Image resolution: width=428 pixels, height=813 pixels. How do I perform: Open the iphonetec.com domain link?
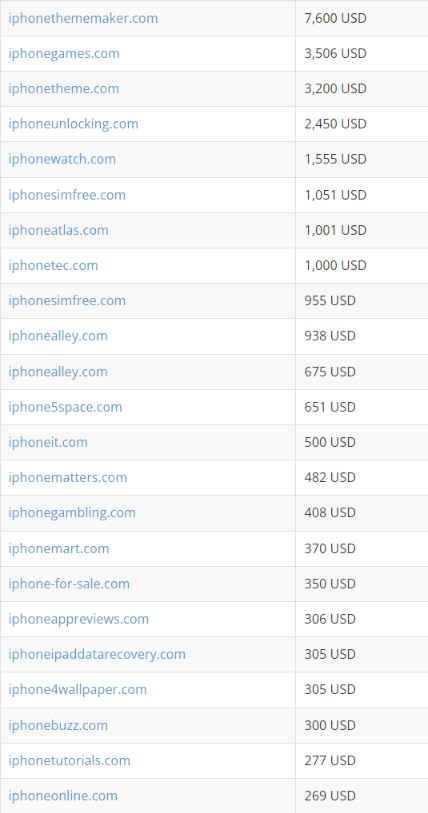pyautogui.click(x=53, y=265)
